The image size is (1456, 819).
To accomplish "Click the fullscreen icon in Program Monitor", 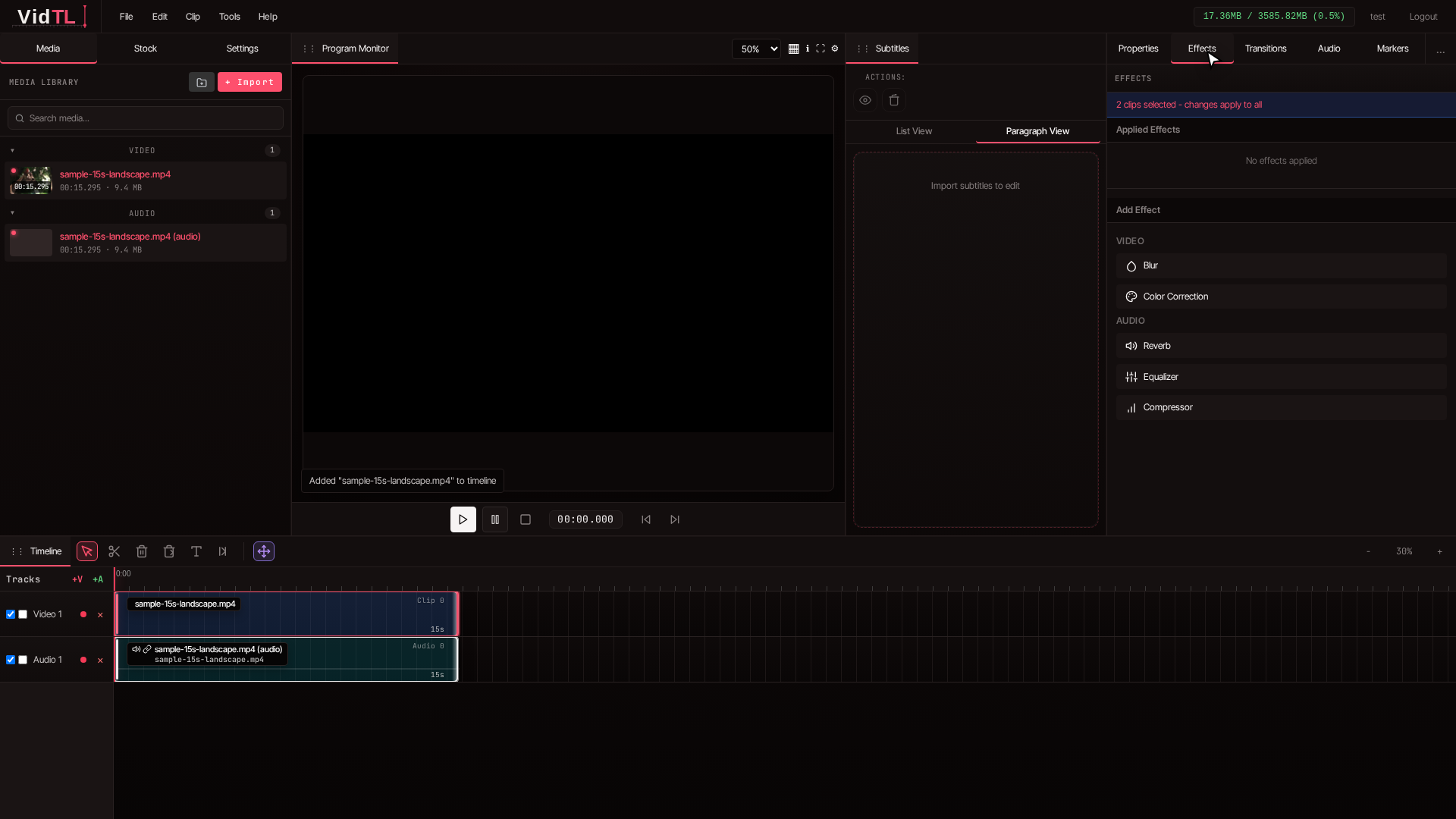I will 821,49.
